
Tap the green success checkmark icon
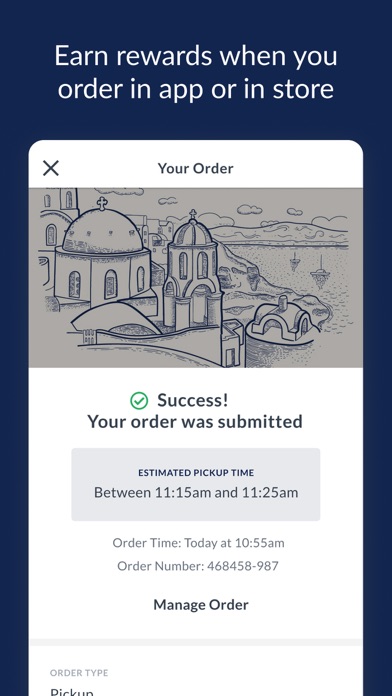[139, 401]
